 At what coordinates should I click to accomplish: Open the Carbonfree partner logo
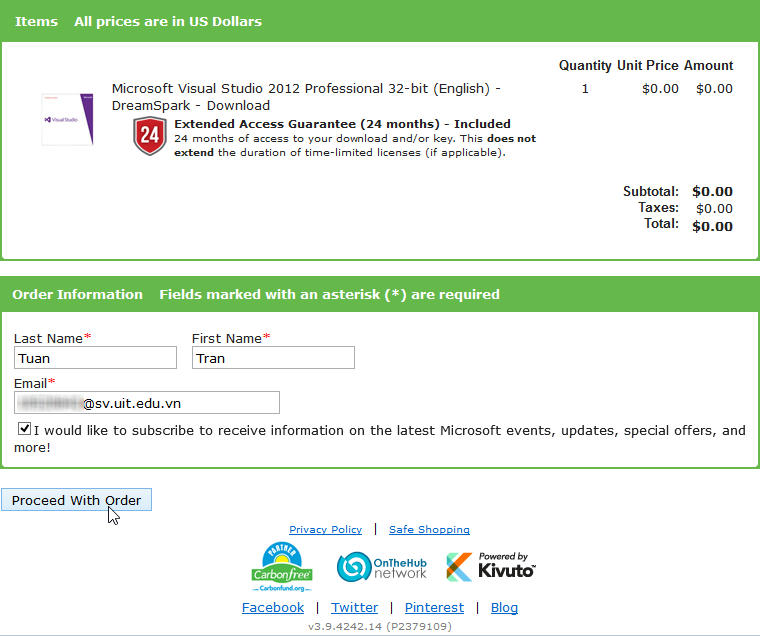[x=281, y=567]
